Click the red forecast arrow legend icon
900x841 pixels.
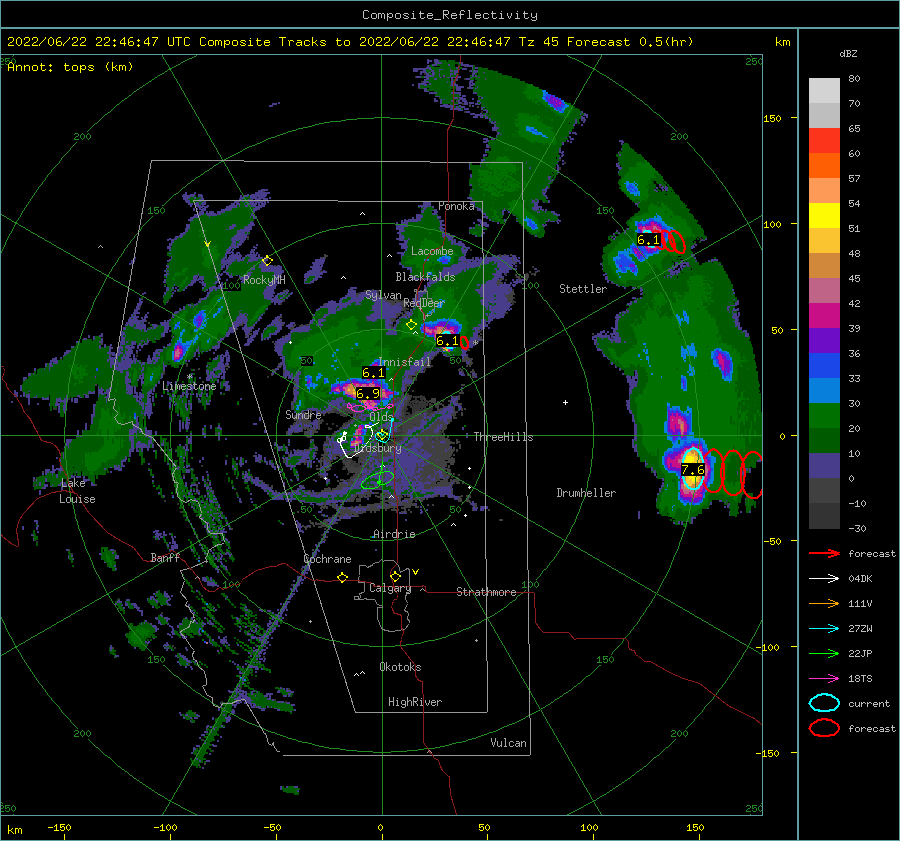click(824, 553)
